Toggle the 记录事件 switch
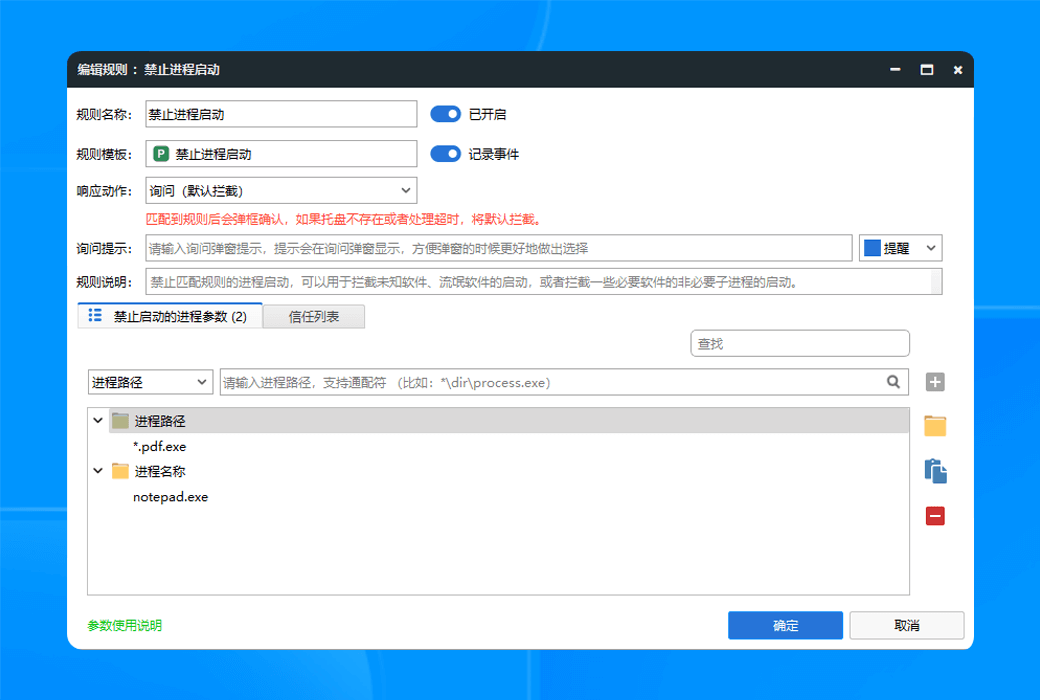Screen dimensions: 1040x700 pyautogui.click(x=445, y=154)
